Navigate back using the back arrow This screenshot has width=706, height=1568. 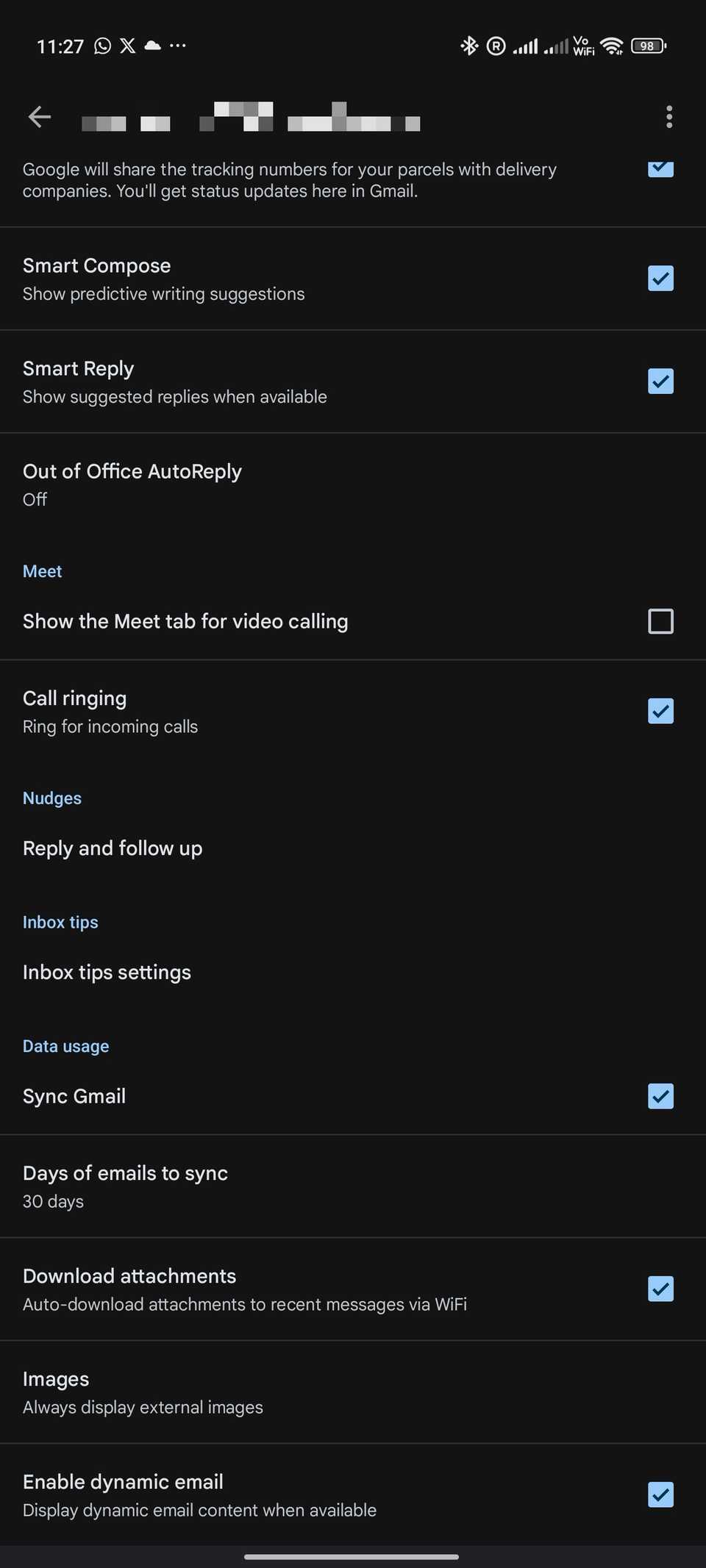39,117
